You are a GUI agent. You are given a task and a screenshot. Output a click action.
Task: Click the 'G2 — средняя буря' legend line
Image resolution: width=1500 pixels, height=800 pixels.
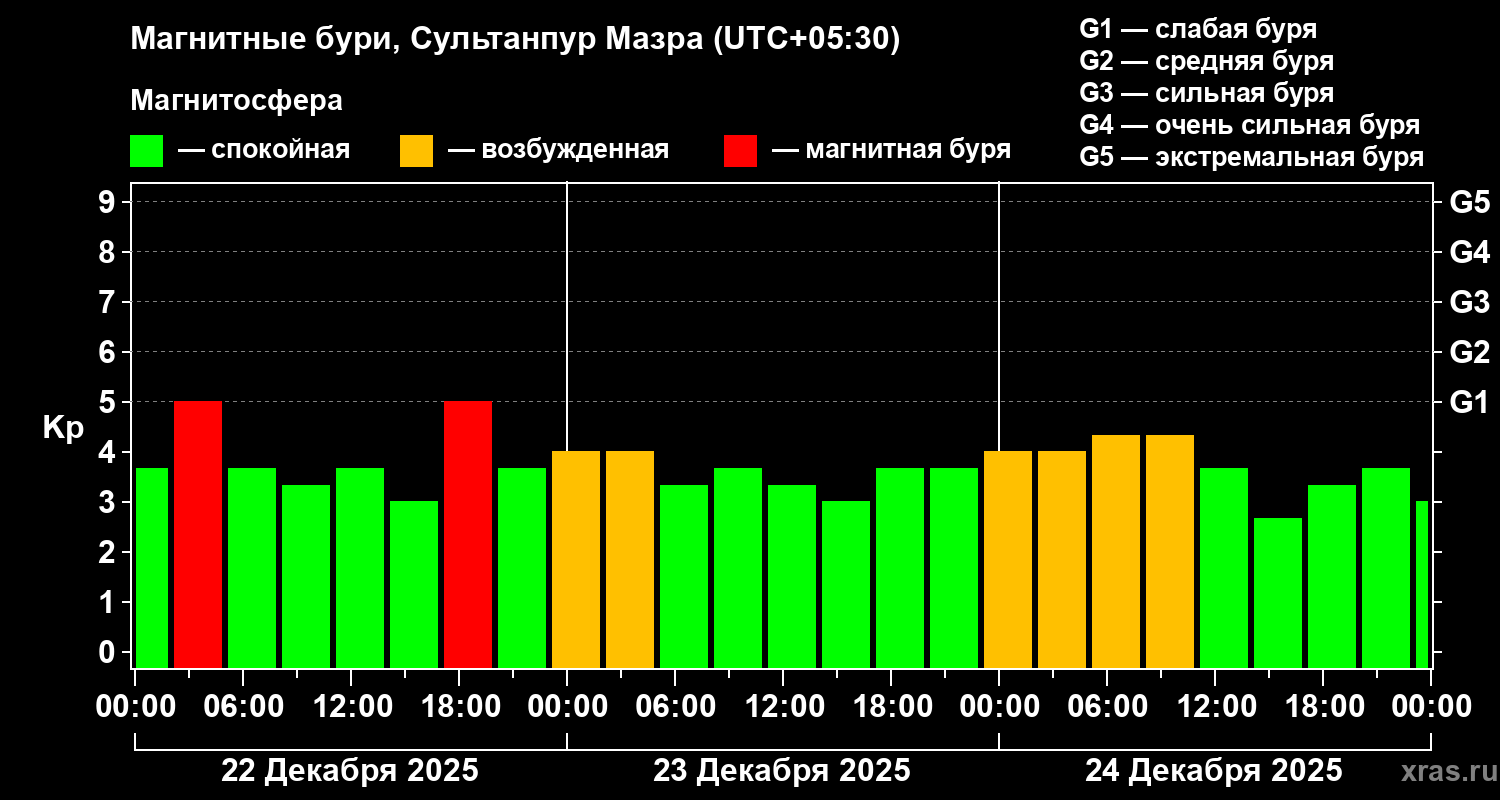pos(1207,61)
